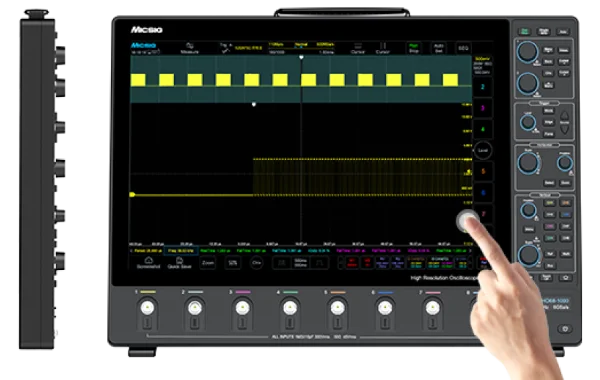The image size is (600, 380).
Task: Toggle the green CH4 hardware key
Action: (x=549, y=238)
